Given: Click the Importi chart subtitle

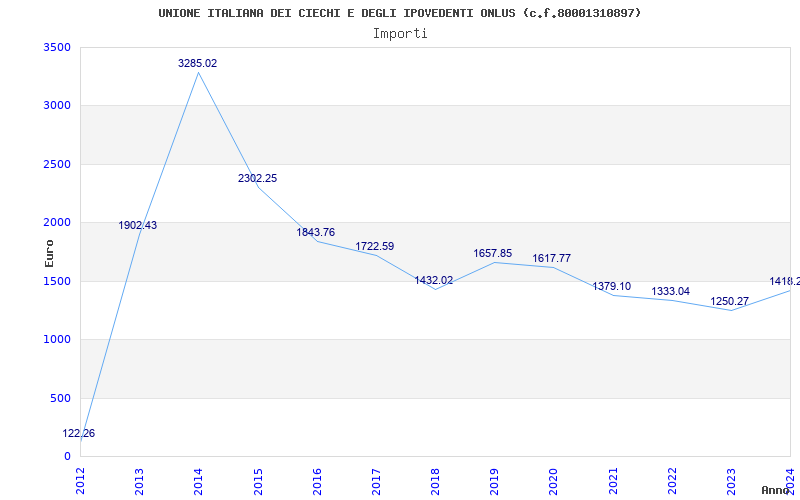Looking at the screenshot, I should tap(400, 33).
